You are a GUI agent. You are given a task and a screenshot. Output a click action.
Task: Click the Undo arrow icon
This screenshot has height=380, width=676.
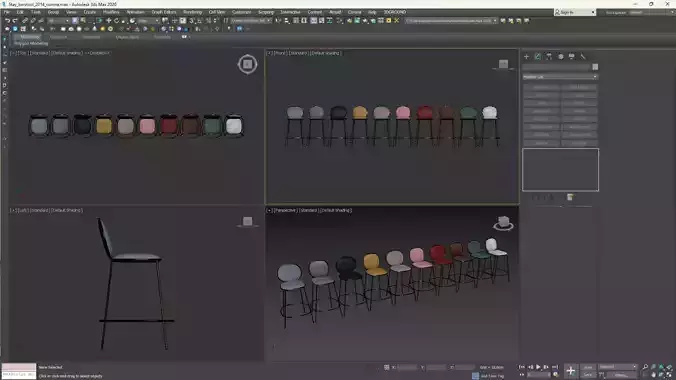(7, 20)
